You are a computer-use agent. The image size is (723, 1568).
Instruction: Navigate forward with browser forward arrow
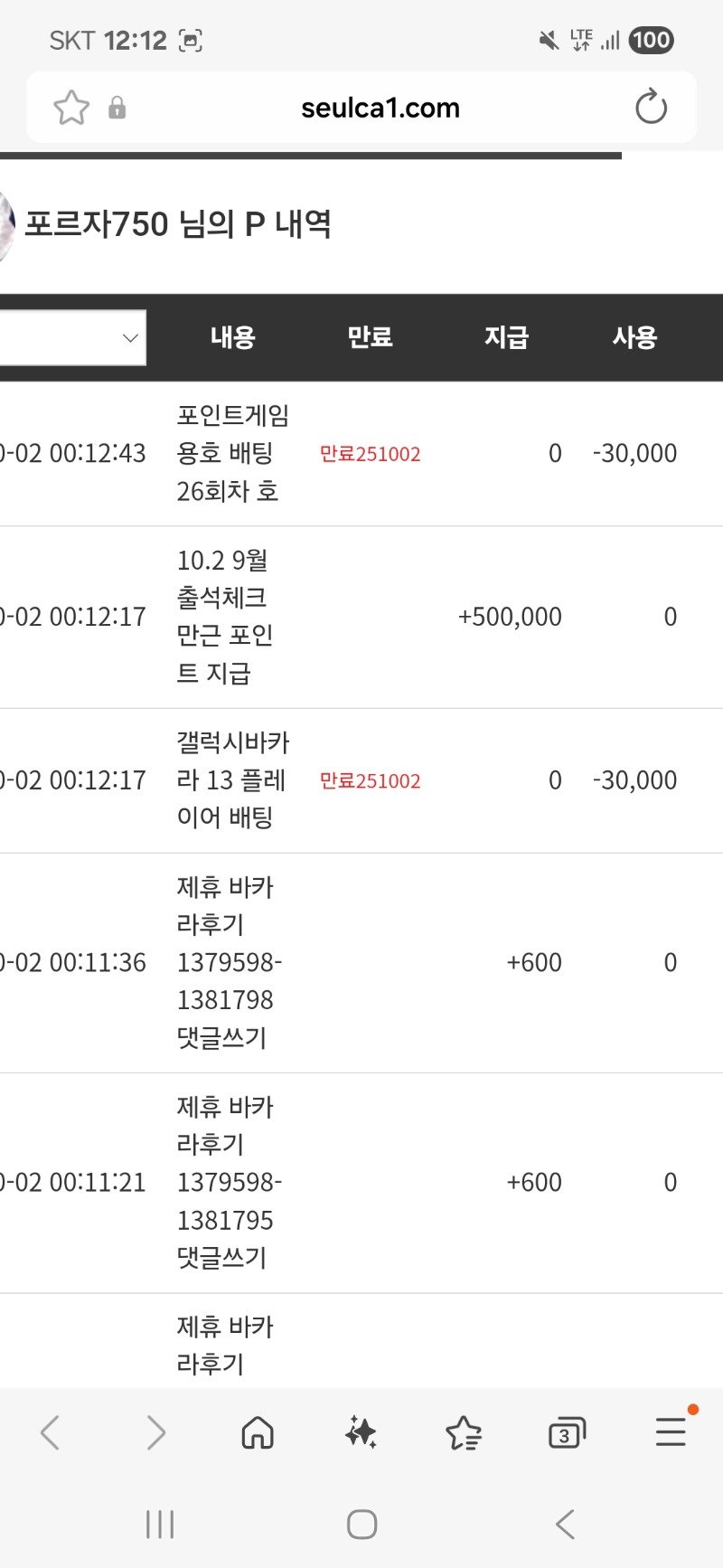coord(155,1432)
